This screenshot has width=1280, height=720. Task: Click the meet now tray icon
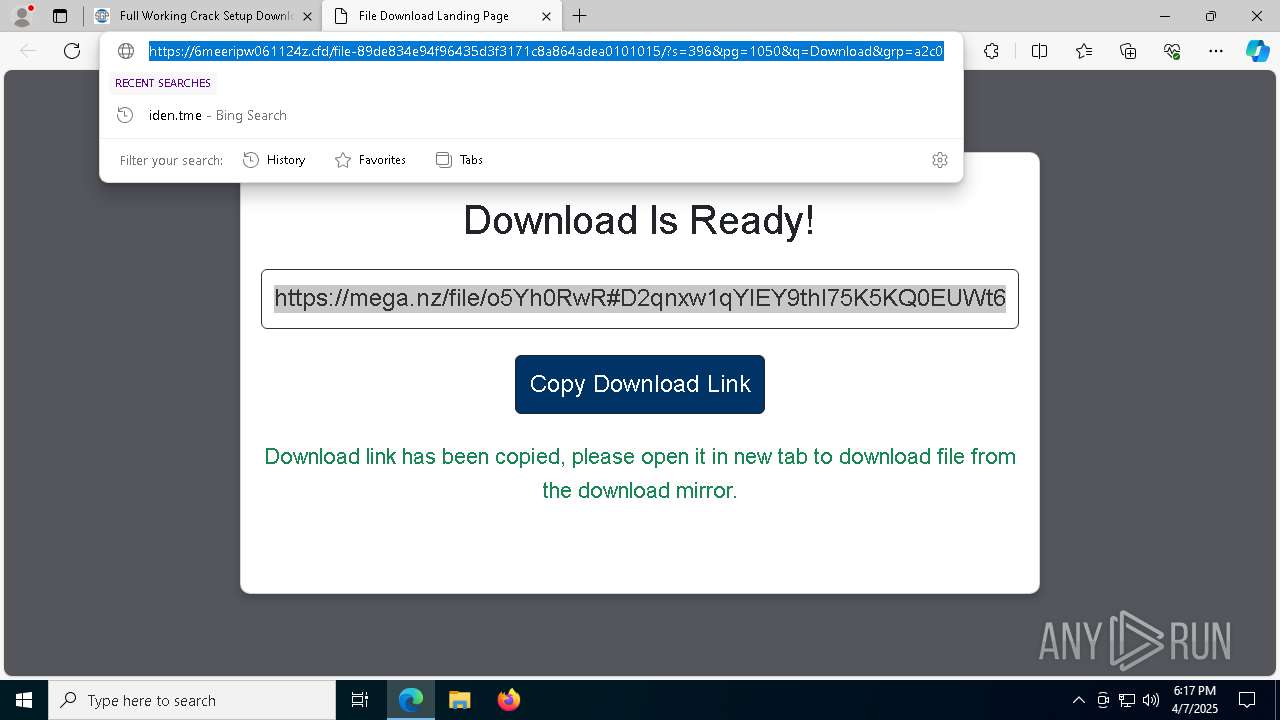coord(1103,700)
